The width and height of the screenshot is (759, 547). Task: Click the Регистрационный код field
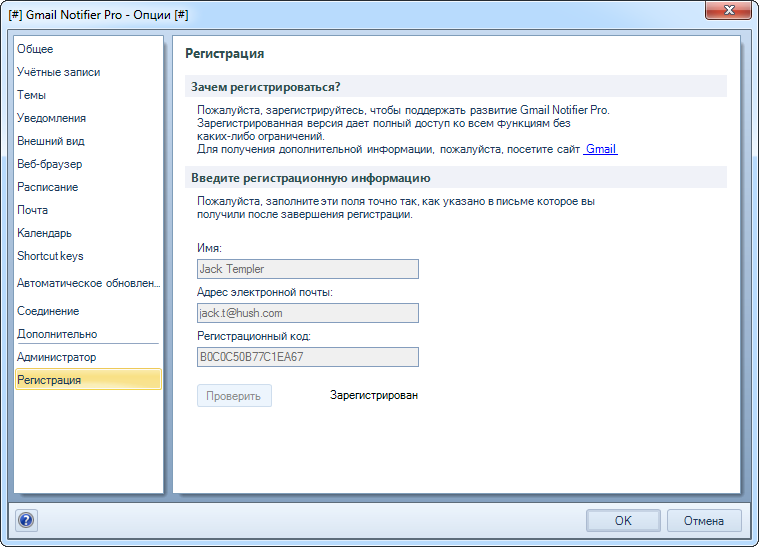pyautogui.click(x=308, y=357)
